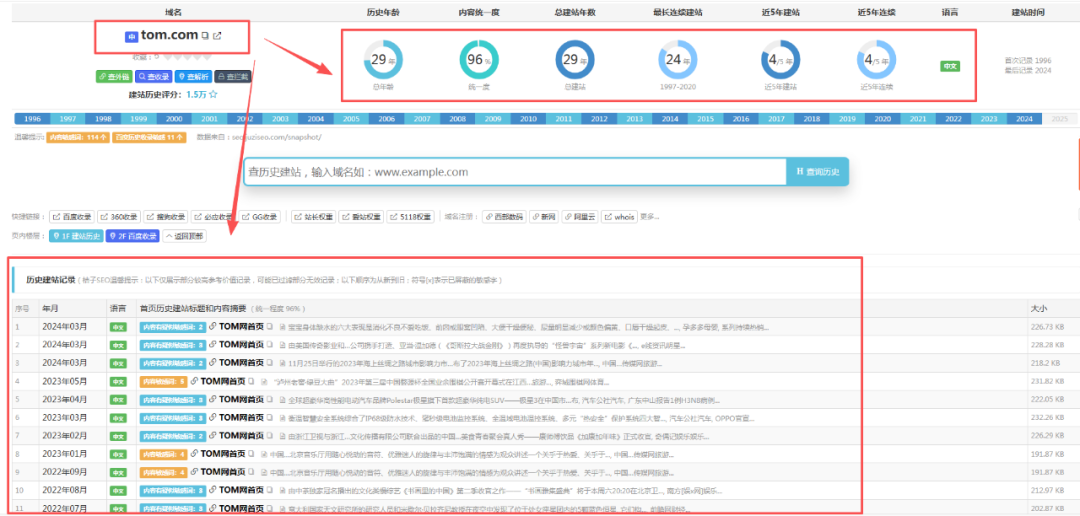Open TOM网首页 link in the 2023年05月 row

tap(223, 381)
